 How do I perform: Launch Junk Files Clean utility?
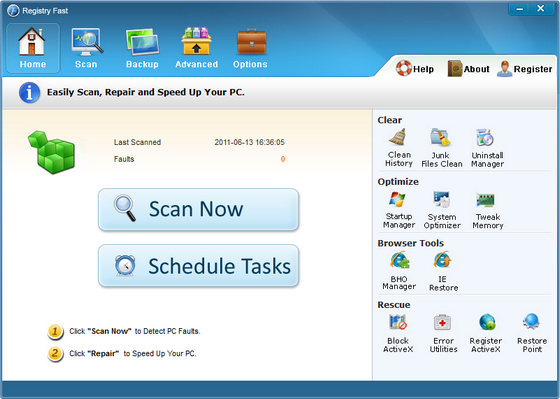point(441,148)
